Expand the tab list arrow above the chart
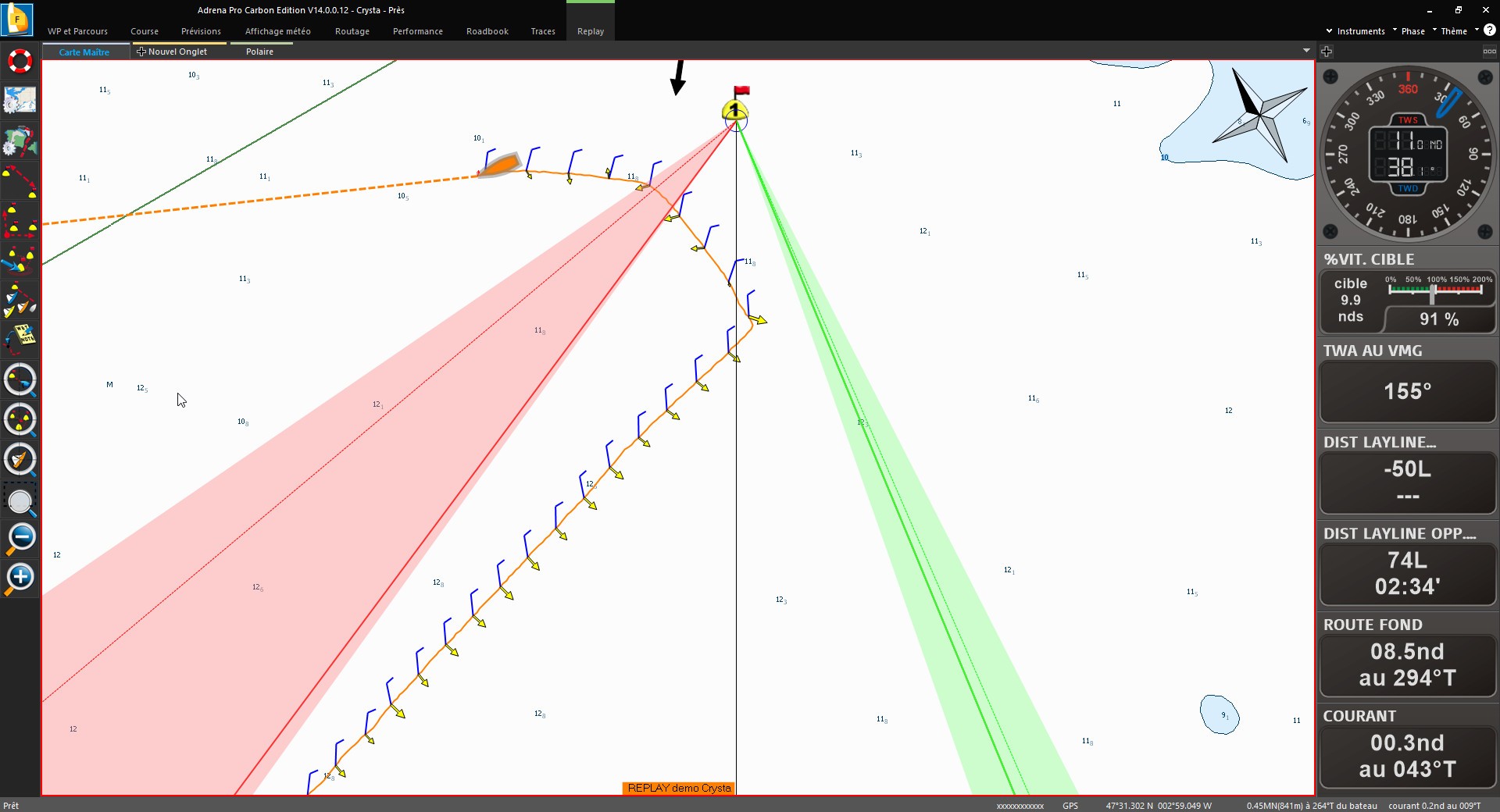 (1306, 51)
